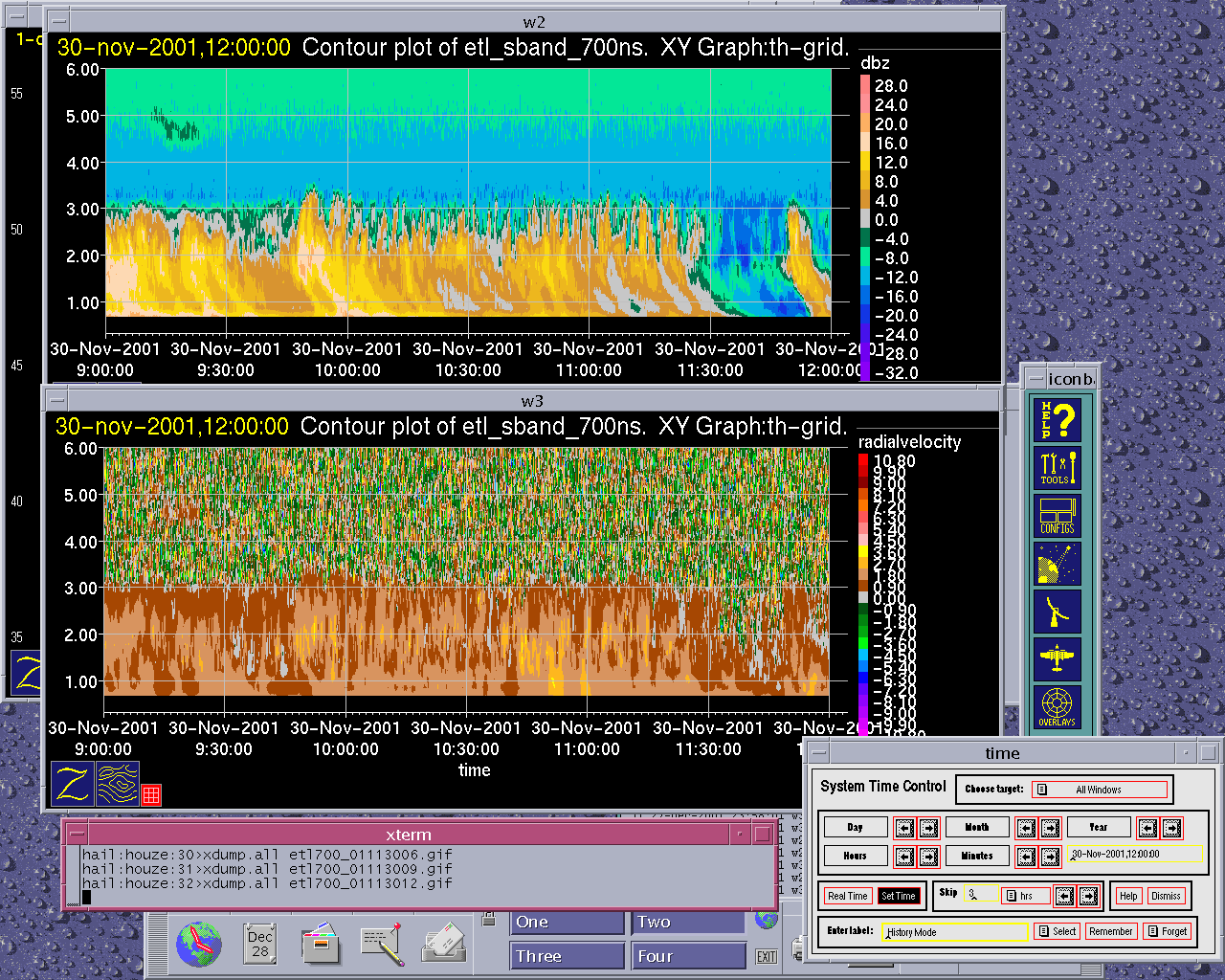Select the Set Time mode button
The width and height of the screenshot is (1225, 980).
(x=899, y=896)
